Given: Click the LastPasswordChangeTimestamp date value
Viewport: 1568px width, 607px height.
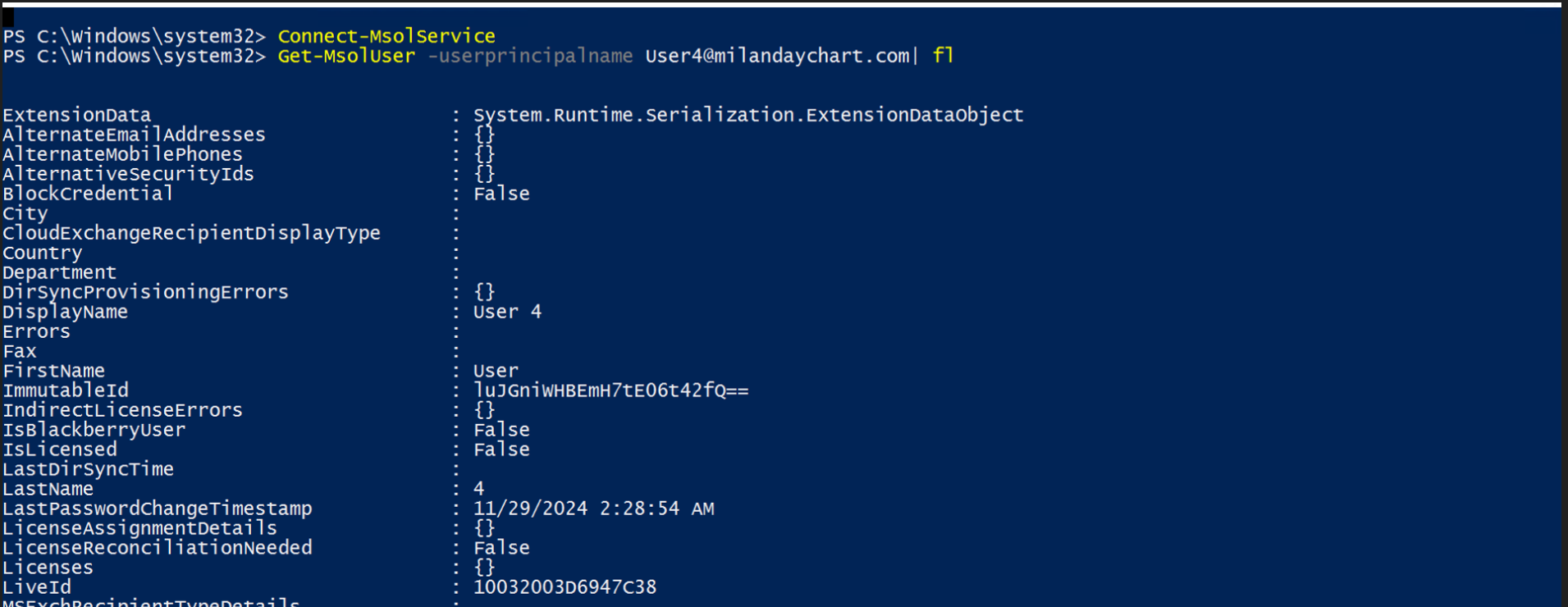Looking at the screenshot, I should pyautogui.click(x=593, y=509).
